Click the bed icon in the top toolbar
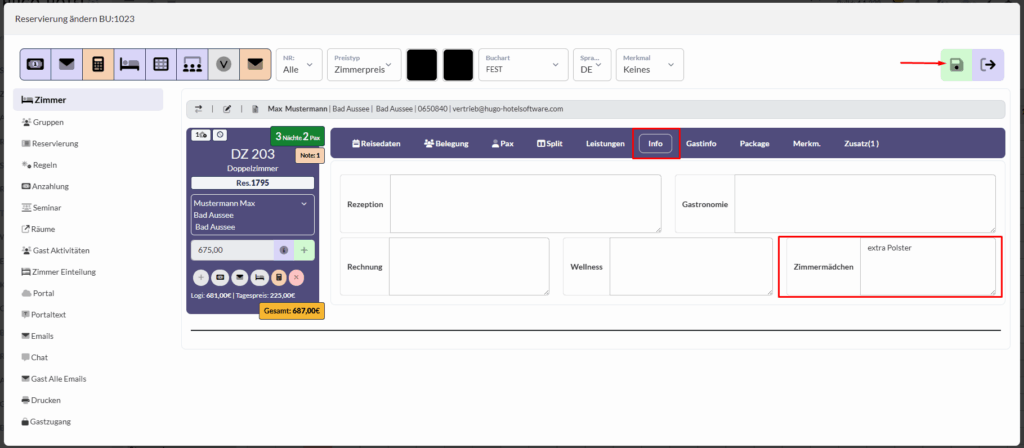 (x=129, y=64)
